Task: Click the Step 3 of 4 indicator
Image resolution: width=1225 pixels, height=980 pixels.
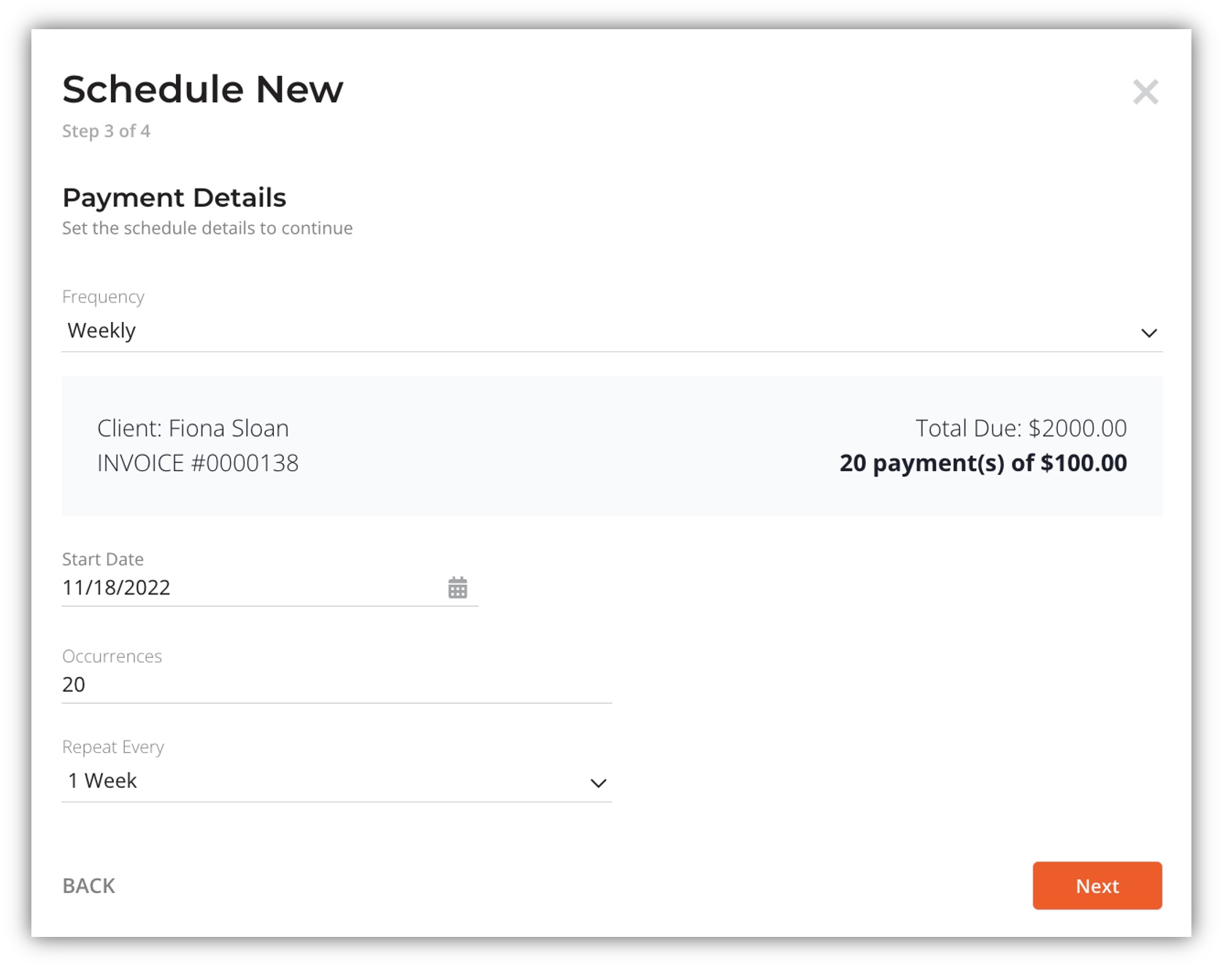Action: click(106, 131)
